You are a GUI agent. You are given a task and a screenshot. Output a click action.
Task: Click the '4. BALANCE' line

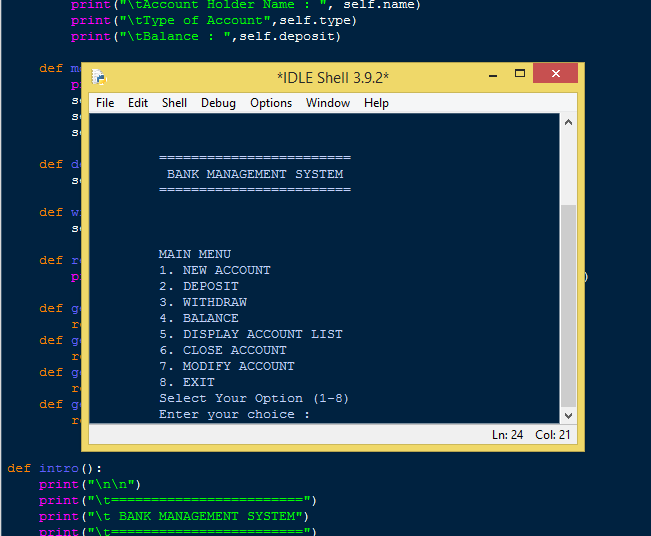point(199,318)
